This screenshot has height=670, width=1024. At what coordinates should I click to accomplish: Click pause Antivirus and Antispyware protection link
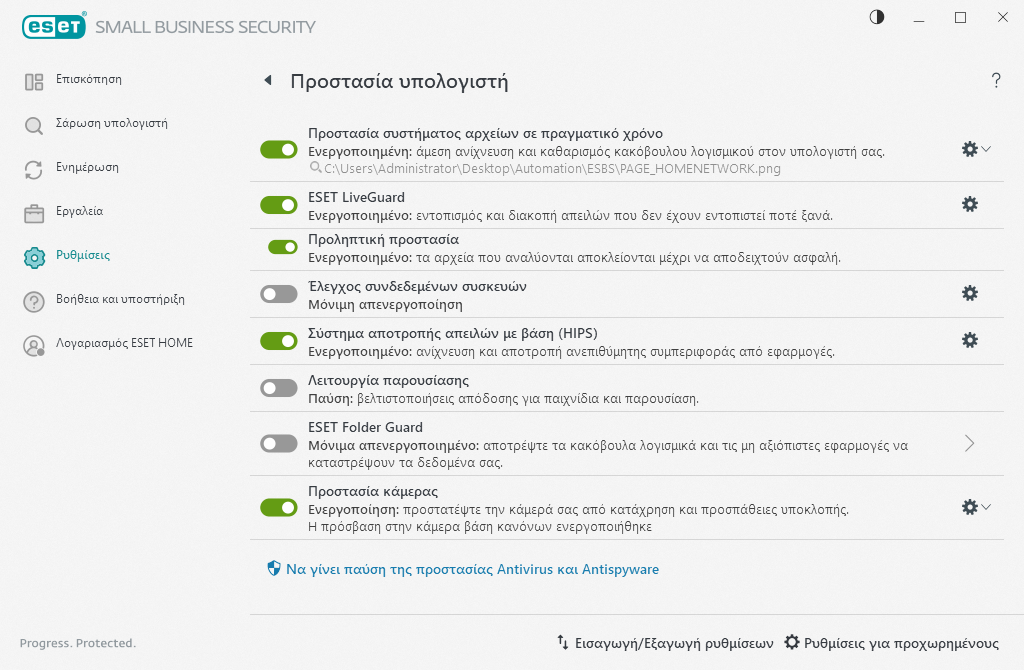coord(472,569)
